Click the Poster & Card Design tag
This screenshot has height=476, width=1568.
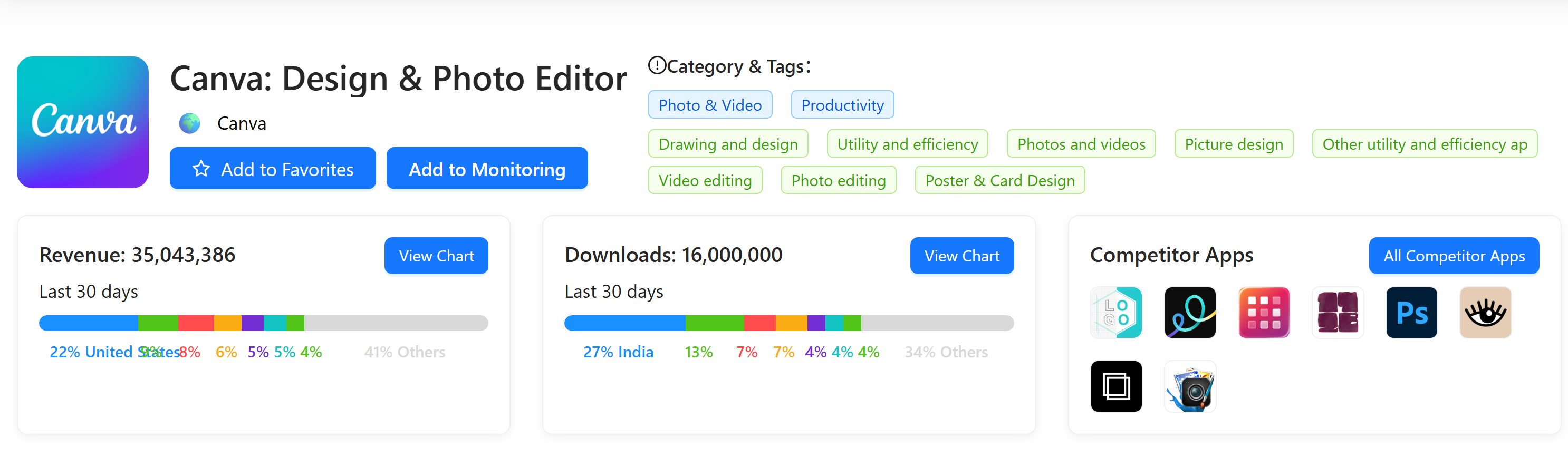coord(999,180)
